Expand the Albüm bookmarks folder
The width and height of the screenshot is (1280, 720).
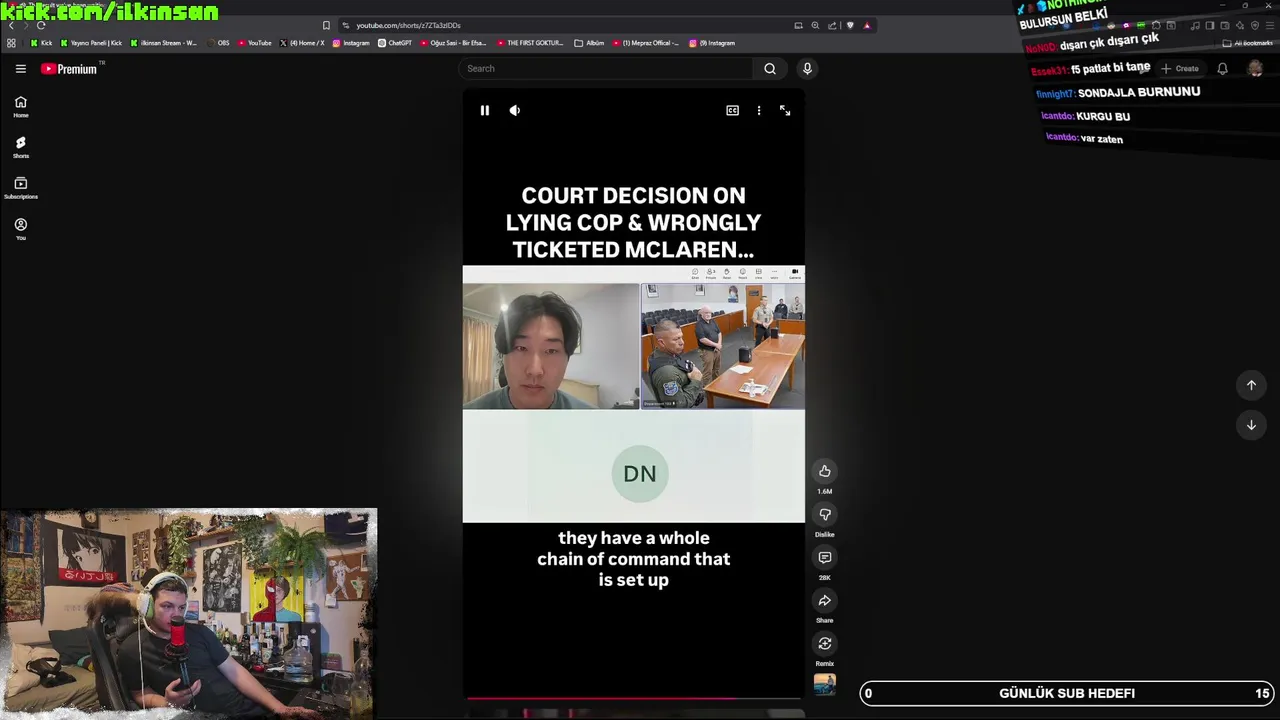coord(590,43)
